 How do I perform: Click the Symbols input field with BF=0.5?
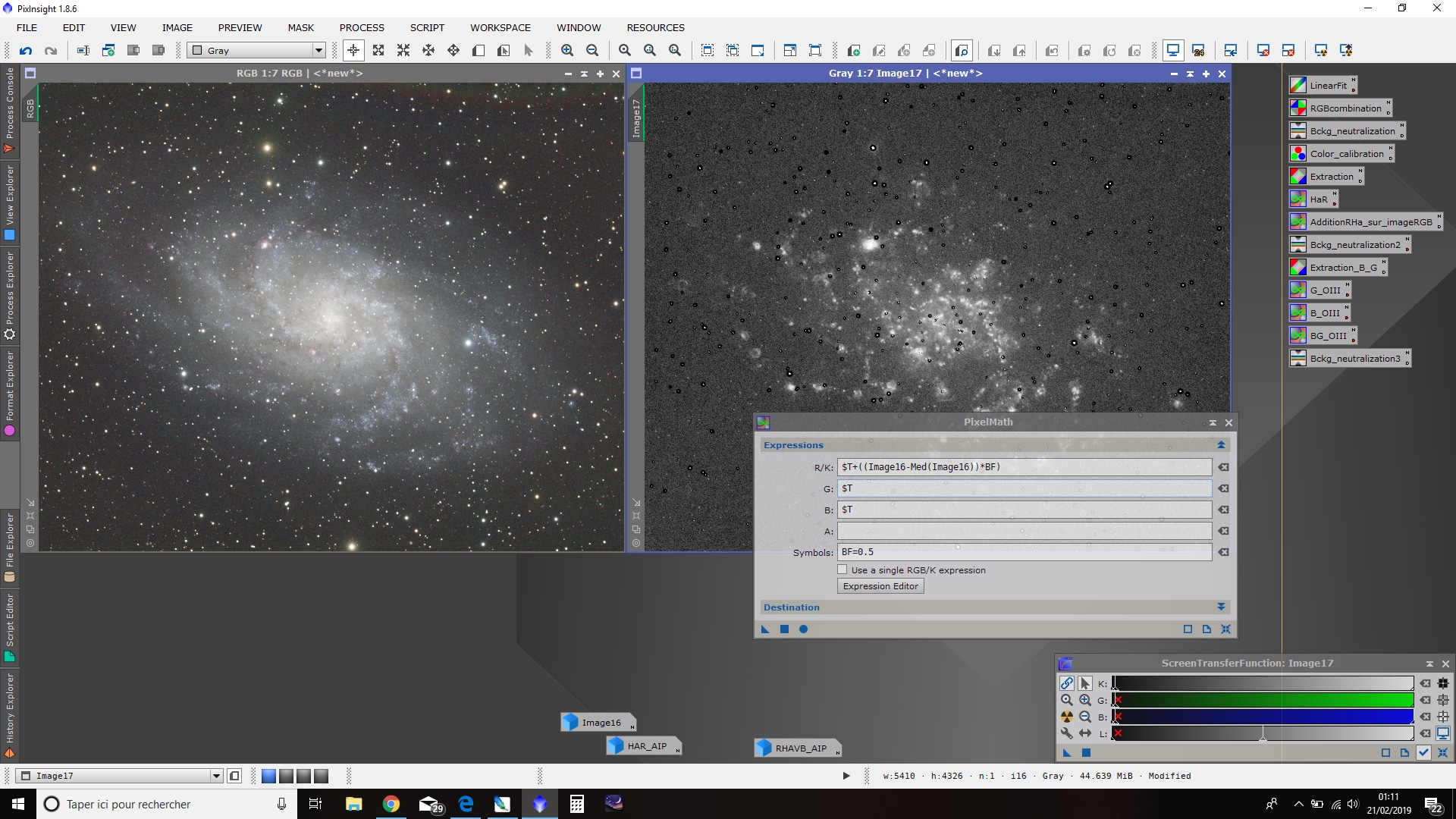(x=1025, y=552)
